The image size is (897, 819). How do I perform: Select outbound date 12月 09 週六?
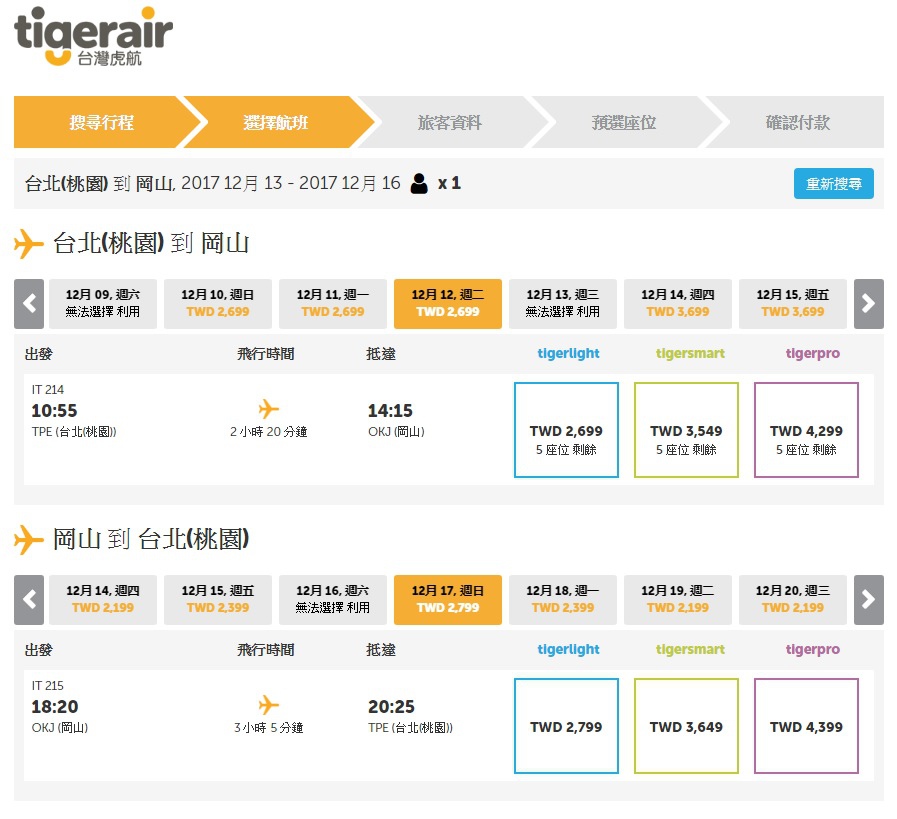[x=103, y=304]
